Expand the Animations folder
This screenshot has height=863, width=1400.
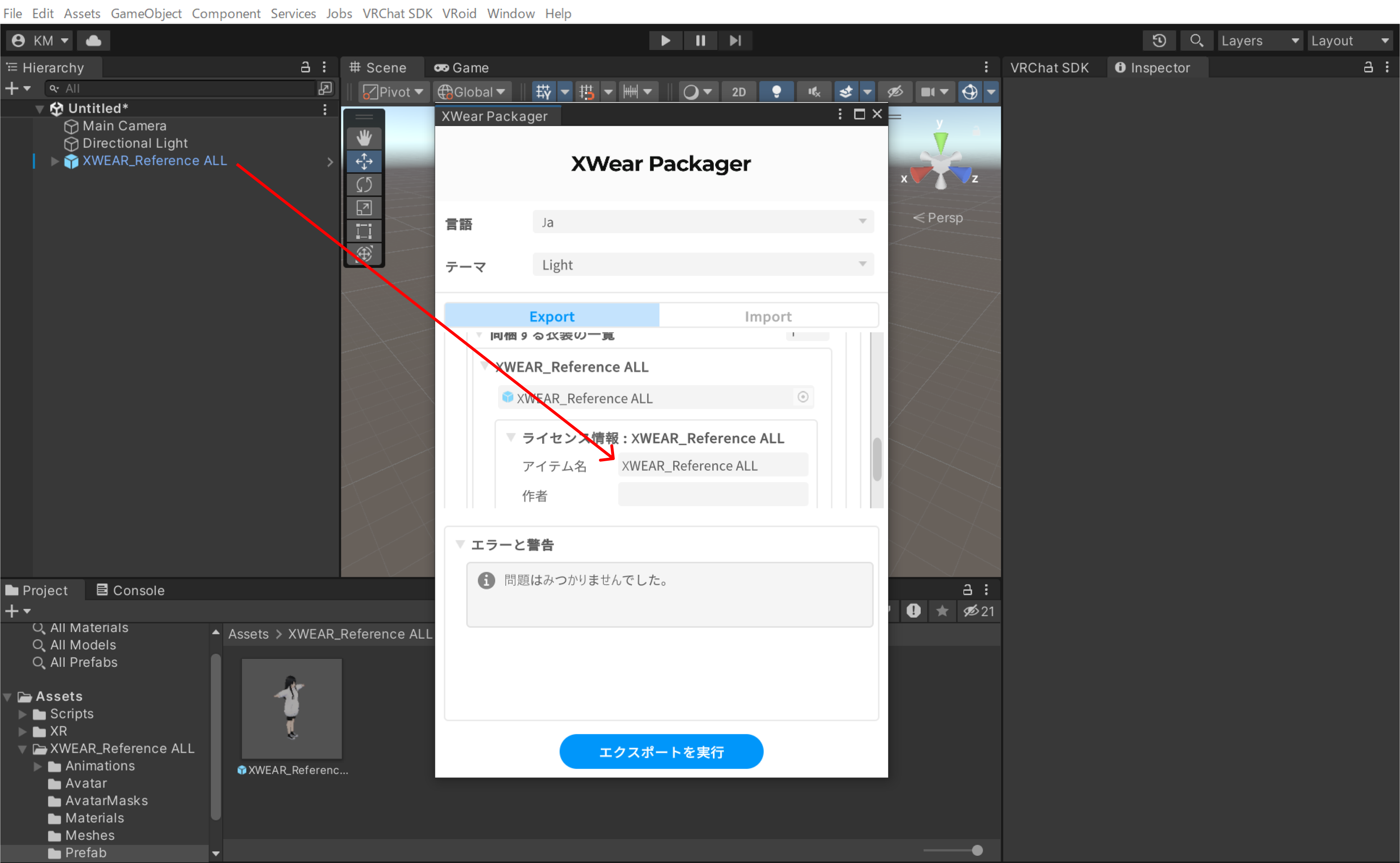click(x=38, y=766)
